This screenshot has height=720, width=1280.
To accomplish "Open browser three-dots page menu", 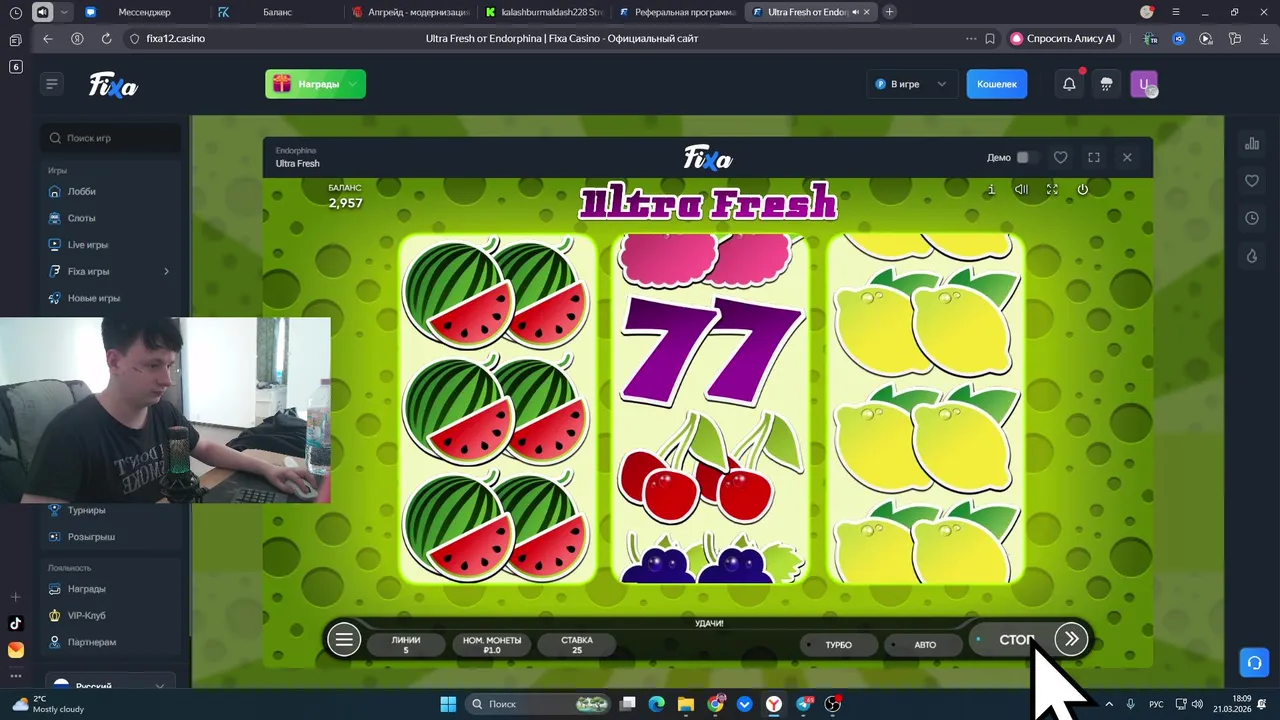I will 971,38.
